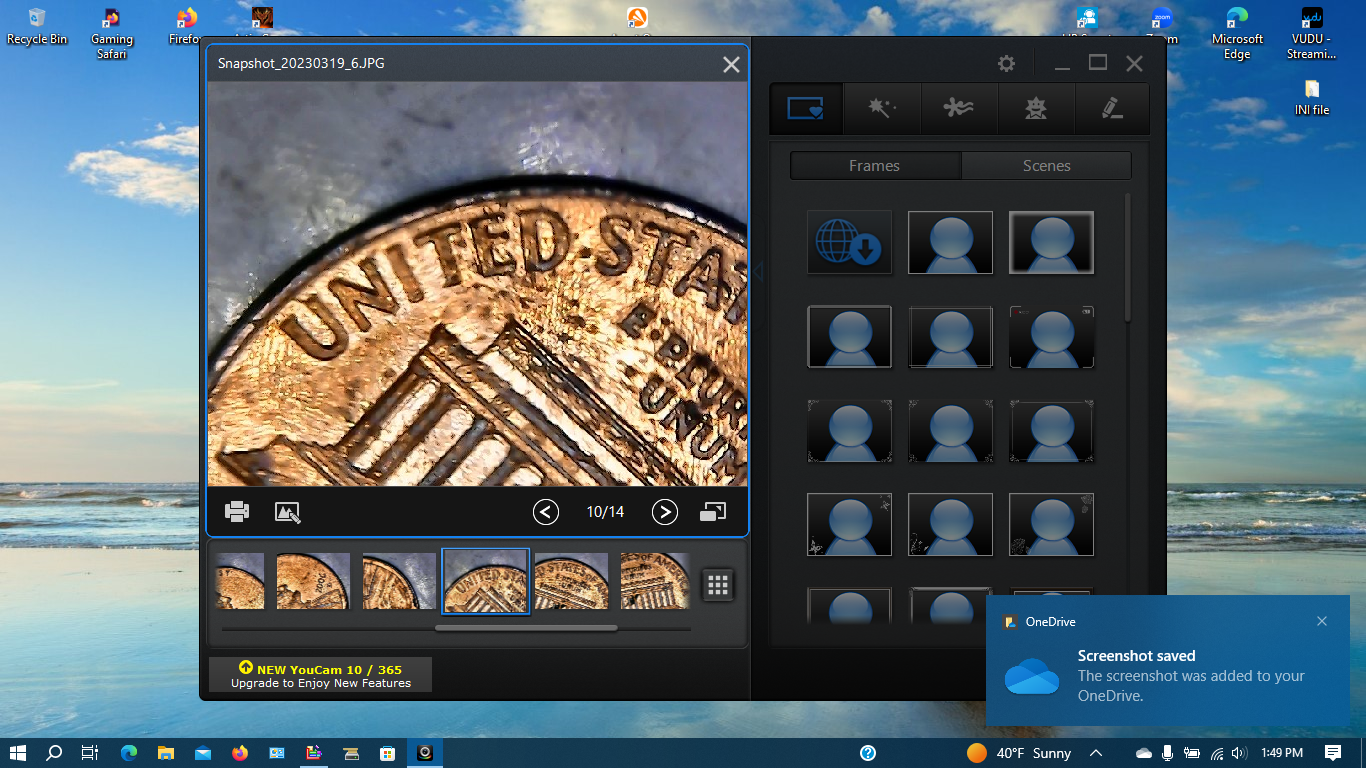Apply the middle frame in the third row
The height and width of the screenshot is (768, 1366).
(x=950, y=431)
